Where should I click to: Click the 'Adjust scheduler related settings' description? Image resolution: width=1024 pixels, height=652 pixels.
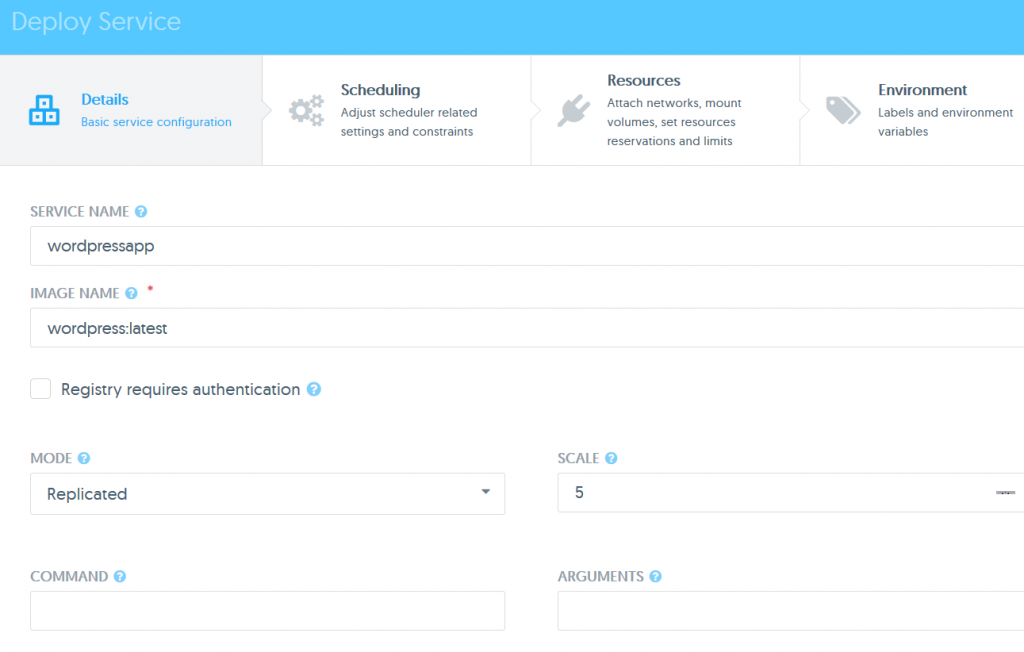click(409, 122)
